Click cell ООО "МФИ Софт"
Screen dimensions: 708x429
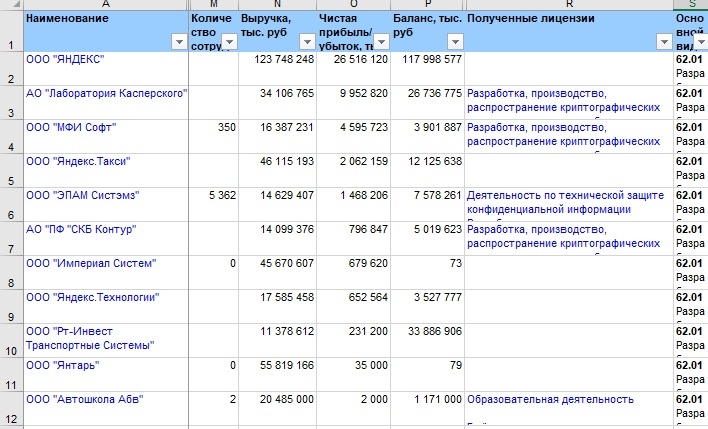106,136
